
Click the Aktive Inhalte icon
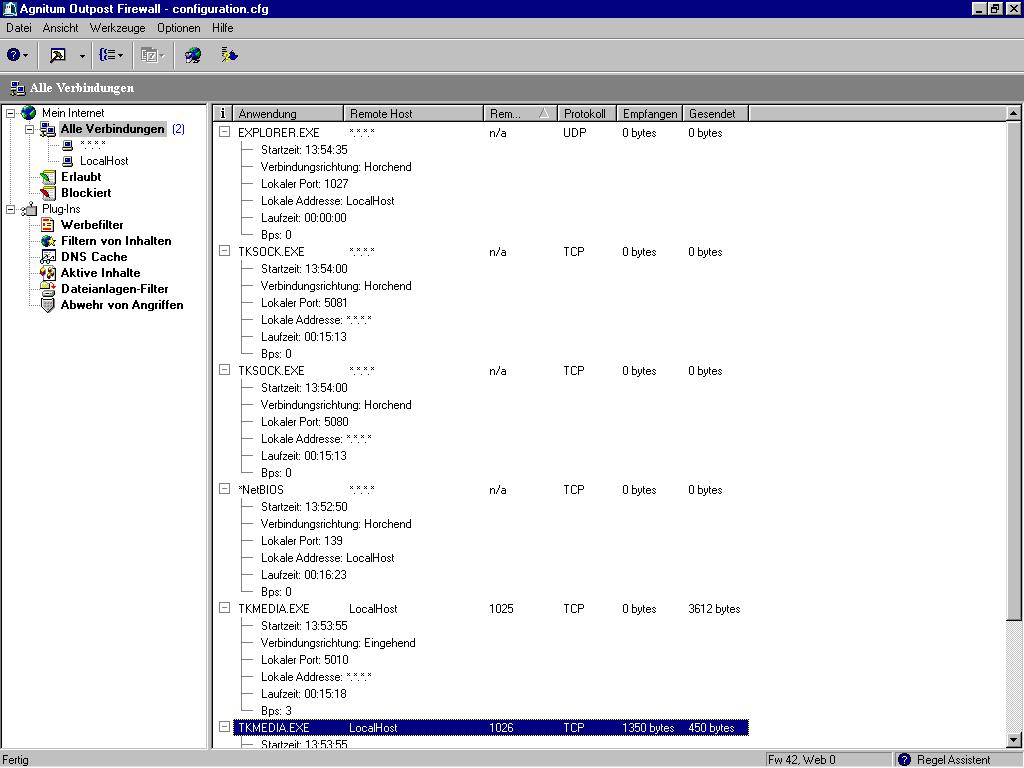tap(47, 273)
